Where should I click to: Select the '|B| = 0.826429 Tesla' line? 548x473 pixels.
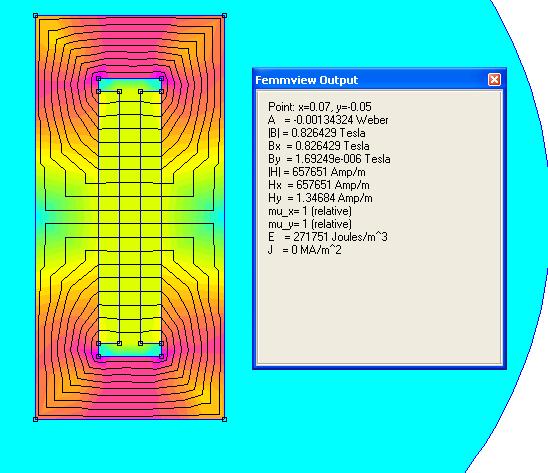point(317,133)
